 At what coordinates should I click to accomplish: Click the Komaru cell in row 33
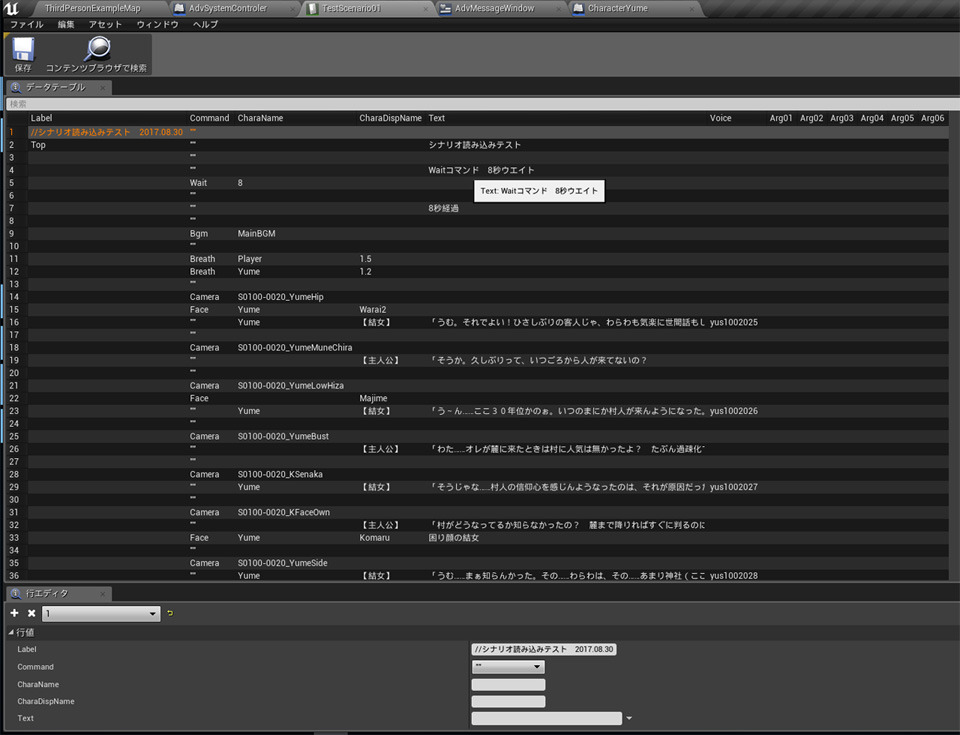click(x=374, y=538)
